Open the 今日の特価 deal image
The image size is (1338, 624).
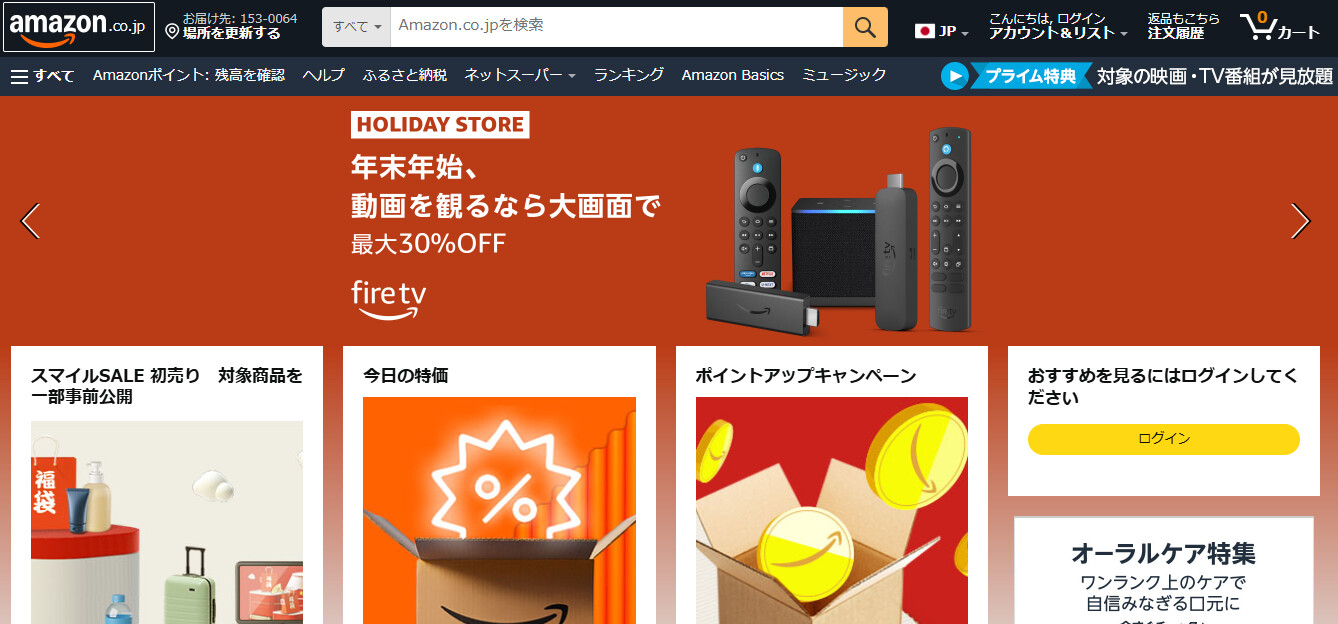click(499, 510)
